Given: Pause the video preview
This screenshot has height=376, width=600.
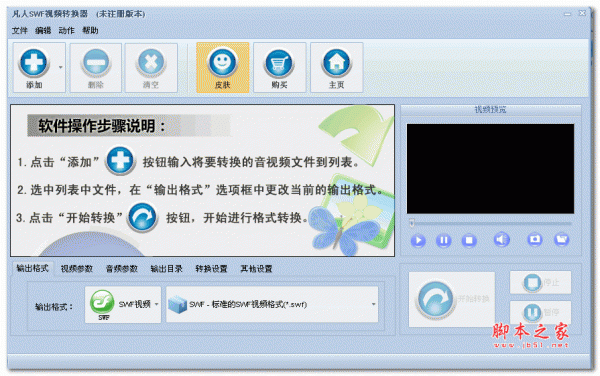Looking at the screenshot, I should pyautogui.click(x=443, y=241).
